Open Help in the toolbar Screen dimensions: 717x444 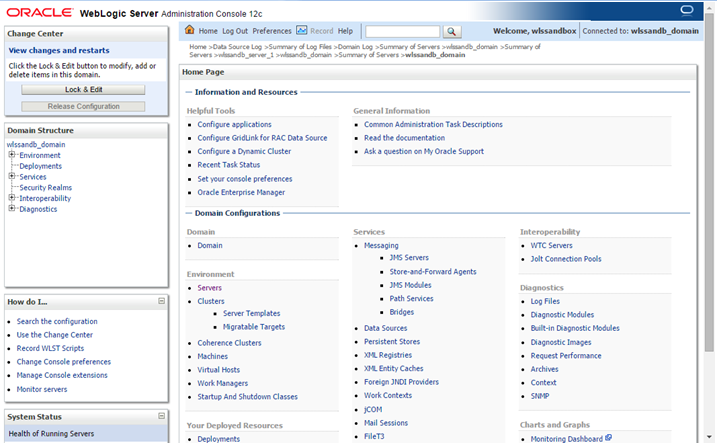click(345, 31)
